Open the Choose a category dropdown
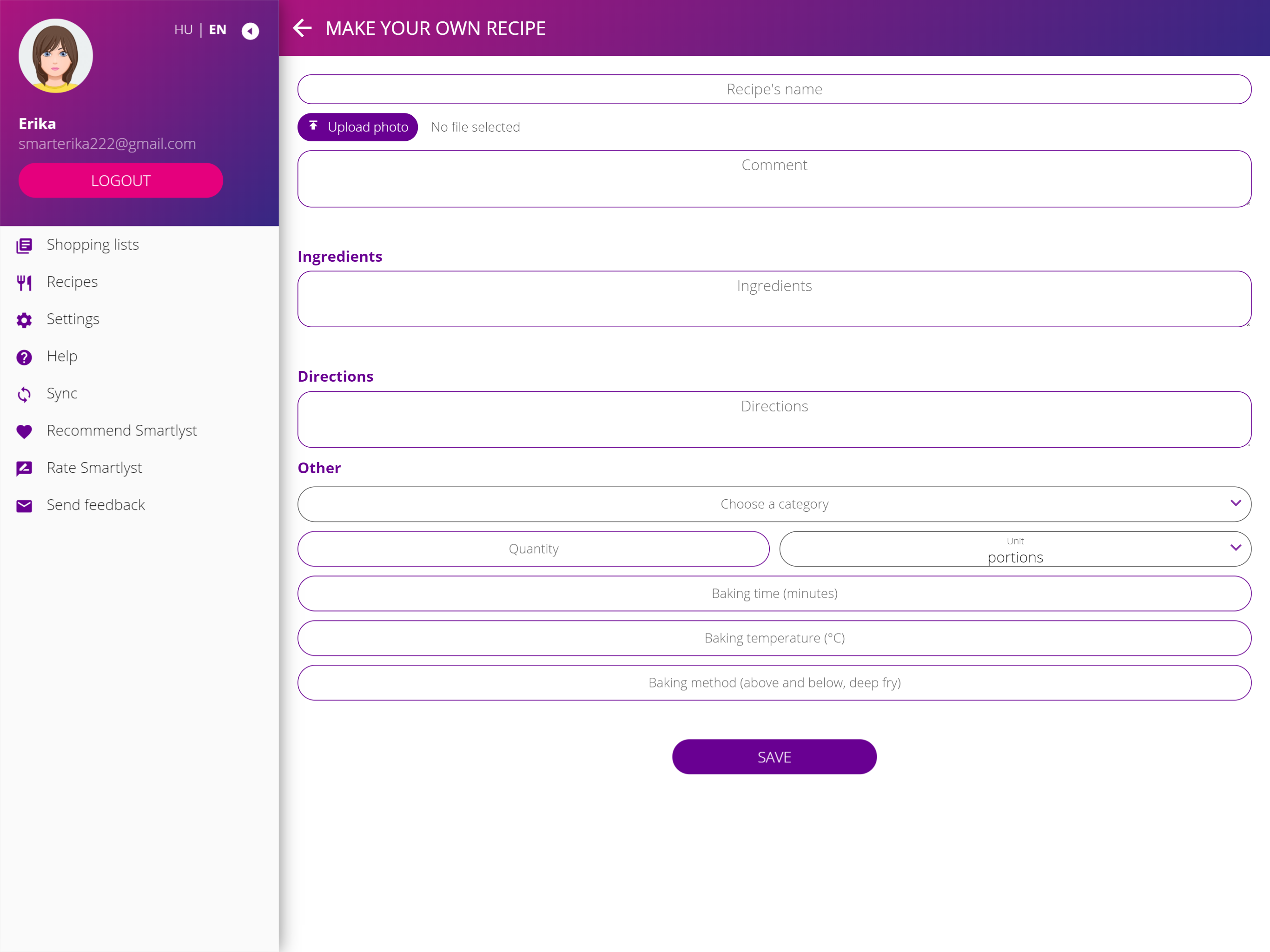 (774, 504)
